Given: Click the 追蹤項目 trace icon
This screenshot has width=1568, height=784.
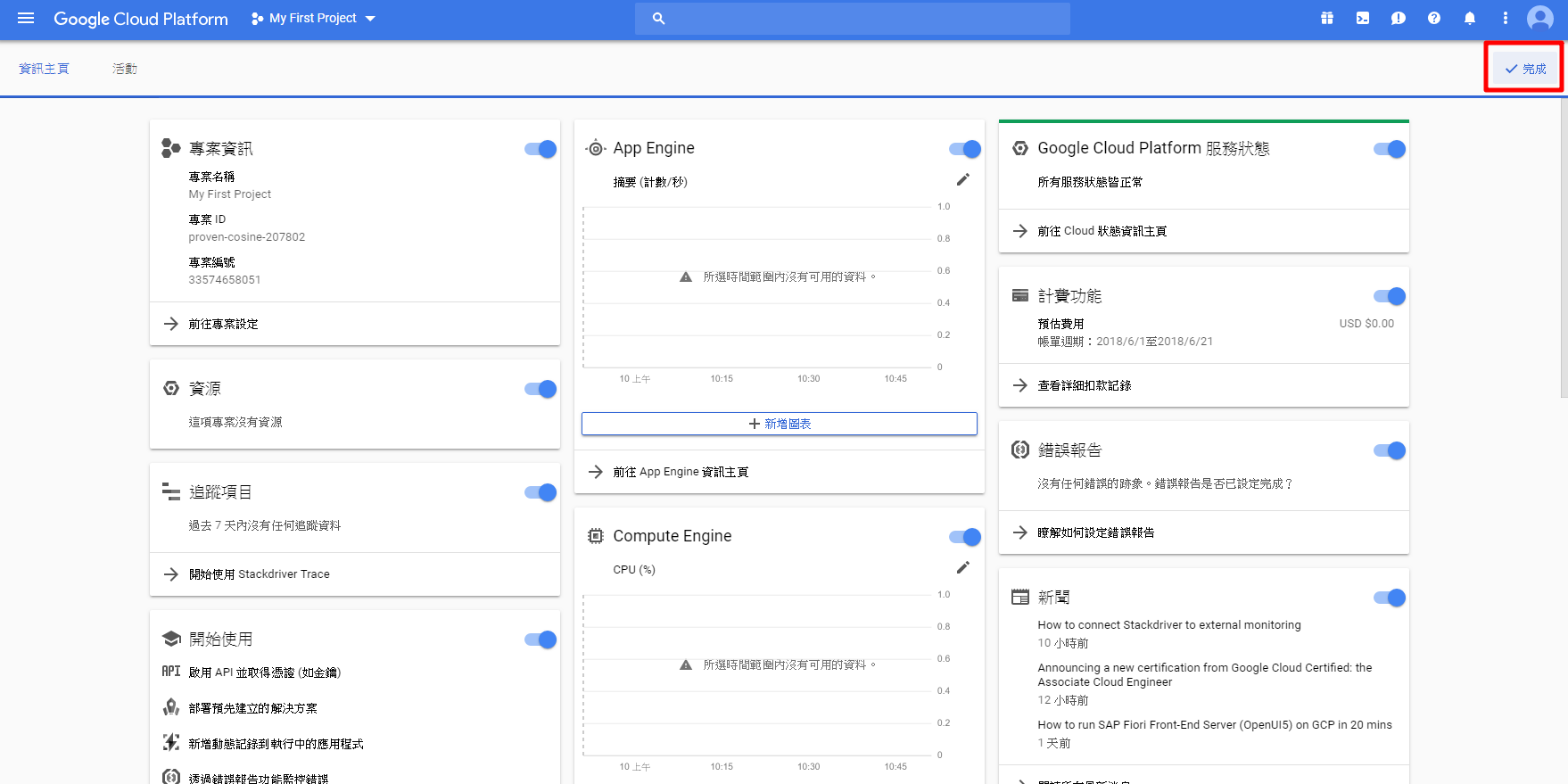Looking at the screenshot, I should point(171,491).
